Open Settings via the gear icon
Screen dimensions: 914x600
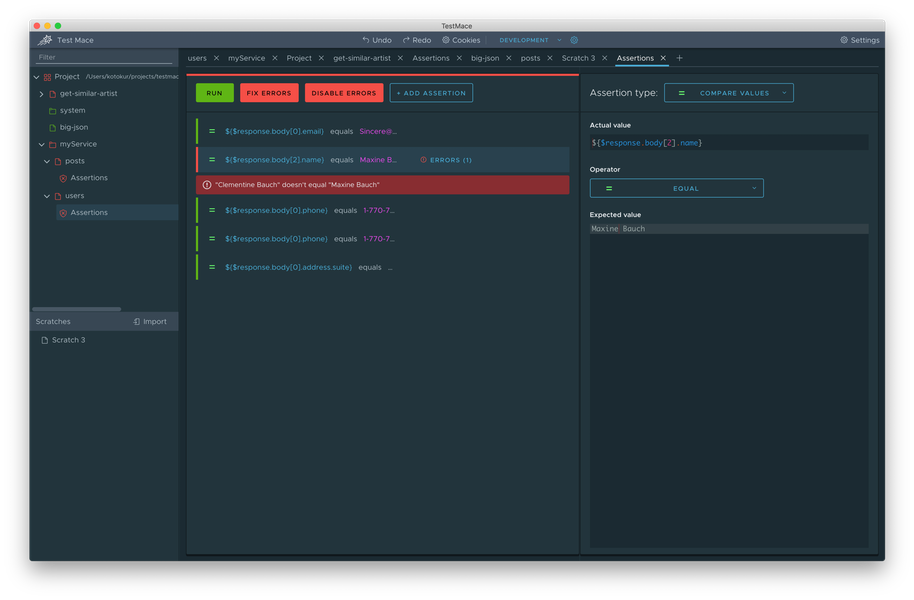point(844,40)
